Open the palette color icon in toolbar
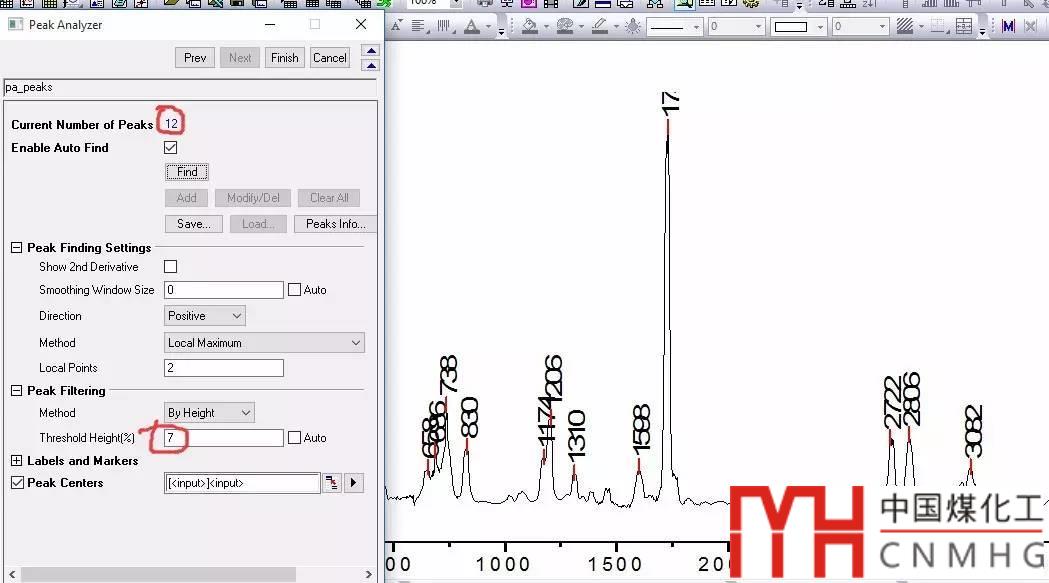This screenshot has width=1049, height=583. click(x=565, y=26)
